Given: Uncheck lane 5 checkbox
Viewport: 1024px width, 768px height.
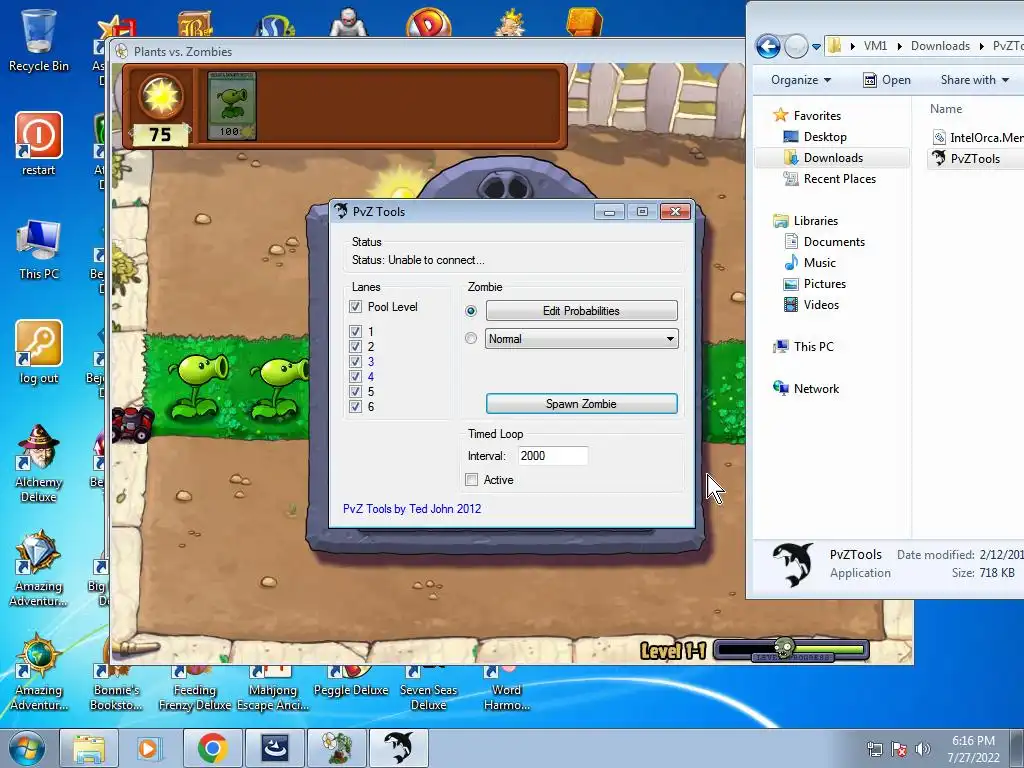Looking at the screenshot, I should click(355, 391).
